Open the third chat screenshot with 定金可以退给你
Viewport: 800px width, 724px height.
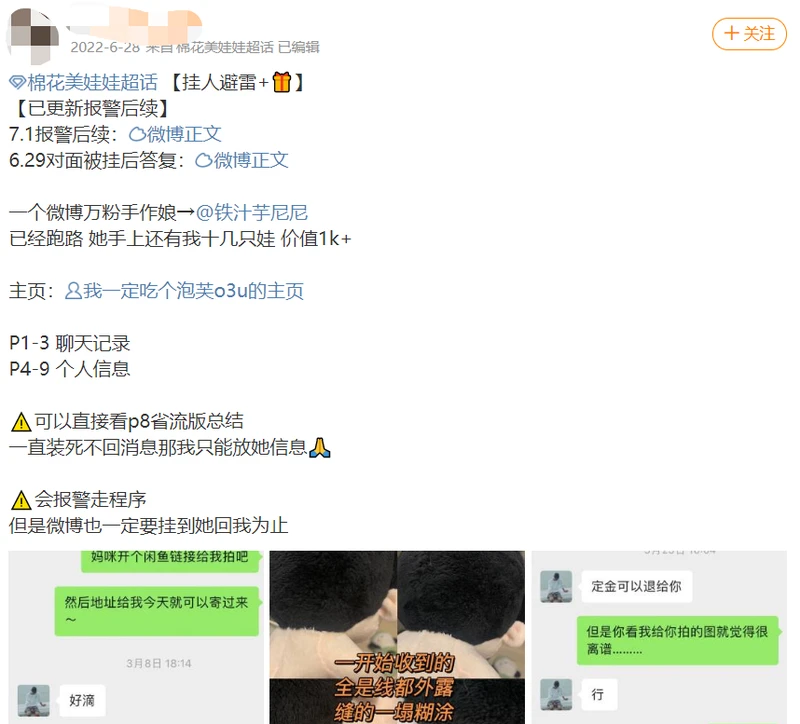point(659,637)
